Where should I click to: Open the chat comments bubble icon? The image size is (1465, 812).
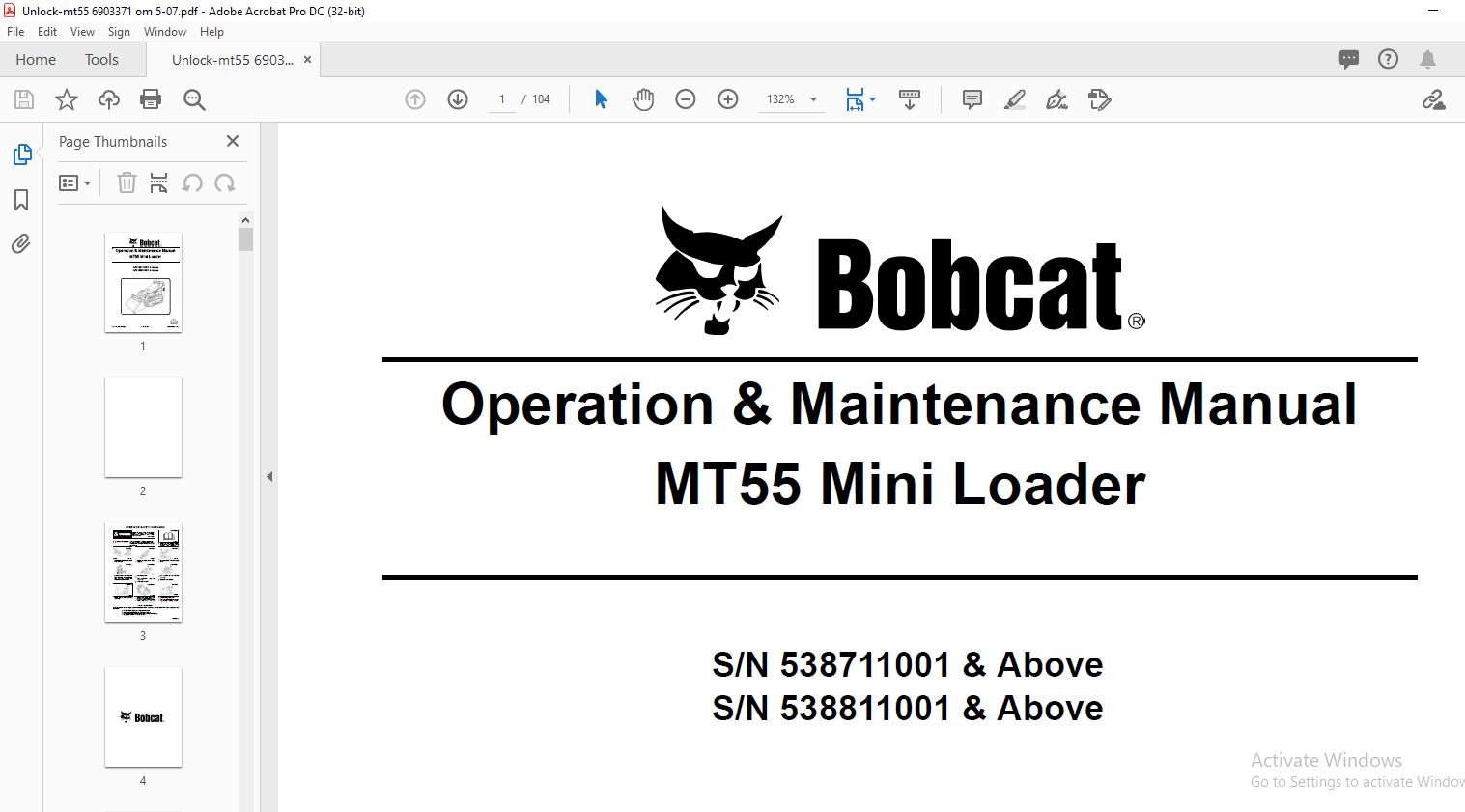click(x=1349, y=59)
